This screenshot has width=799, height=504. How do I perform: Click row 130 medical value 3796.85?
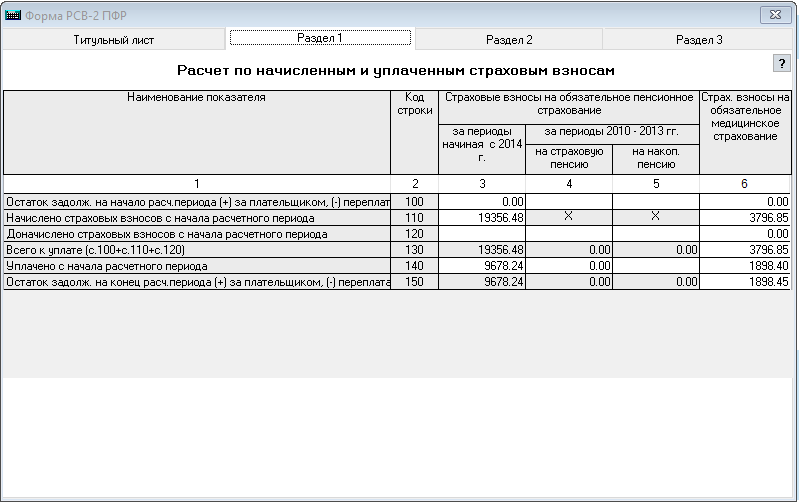pyautogui.click(x=745, y=250)
